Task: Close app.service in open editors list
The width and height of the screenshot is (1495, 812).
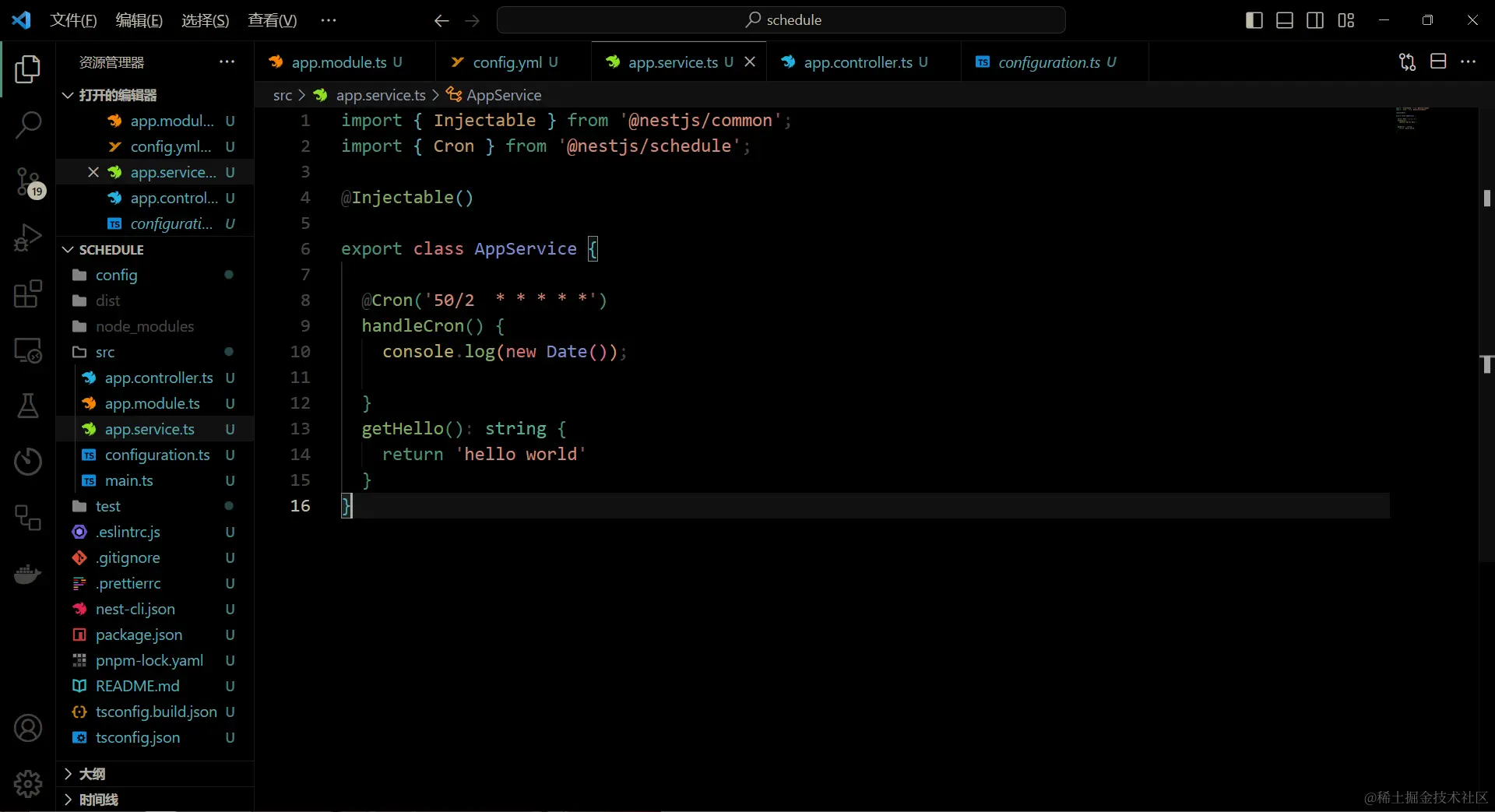Action: point(93,172)
